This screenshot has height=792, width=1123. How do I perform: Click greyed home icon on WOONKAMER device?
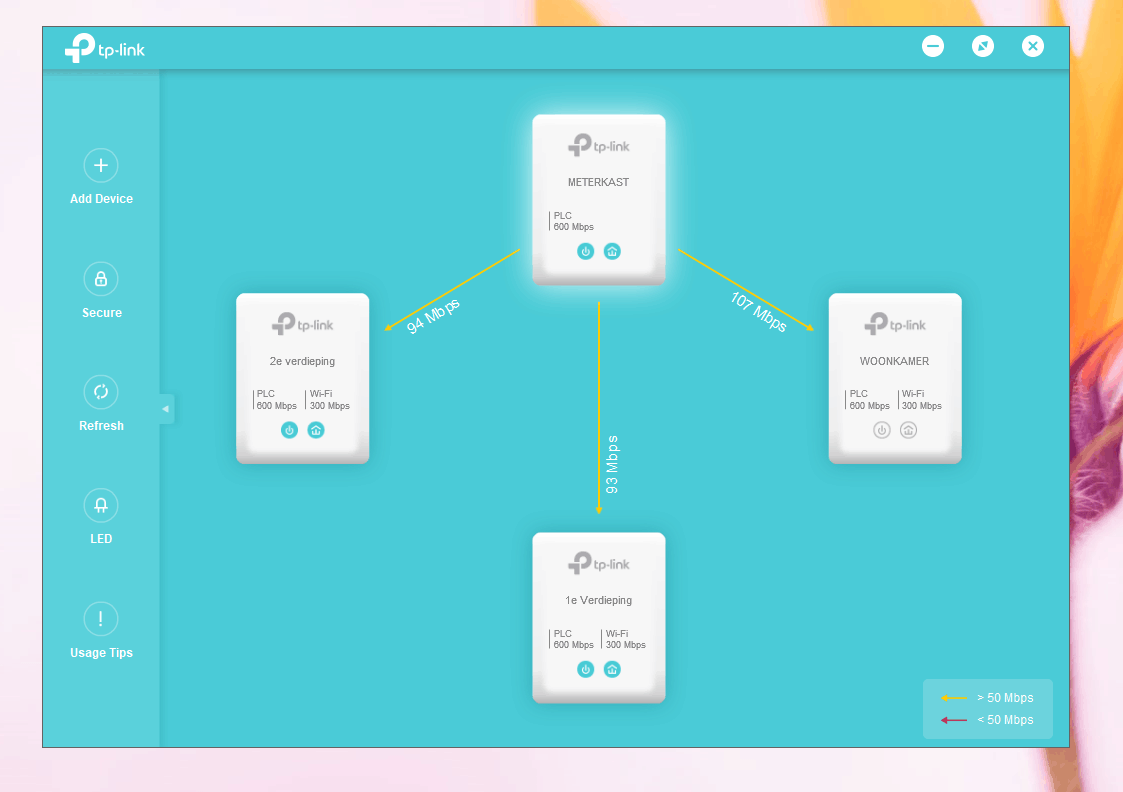[x=908, y=430]
